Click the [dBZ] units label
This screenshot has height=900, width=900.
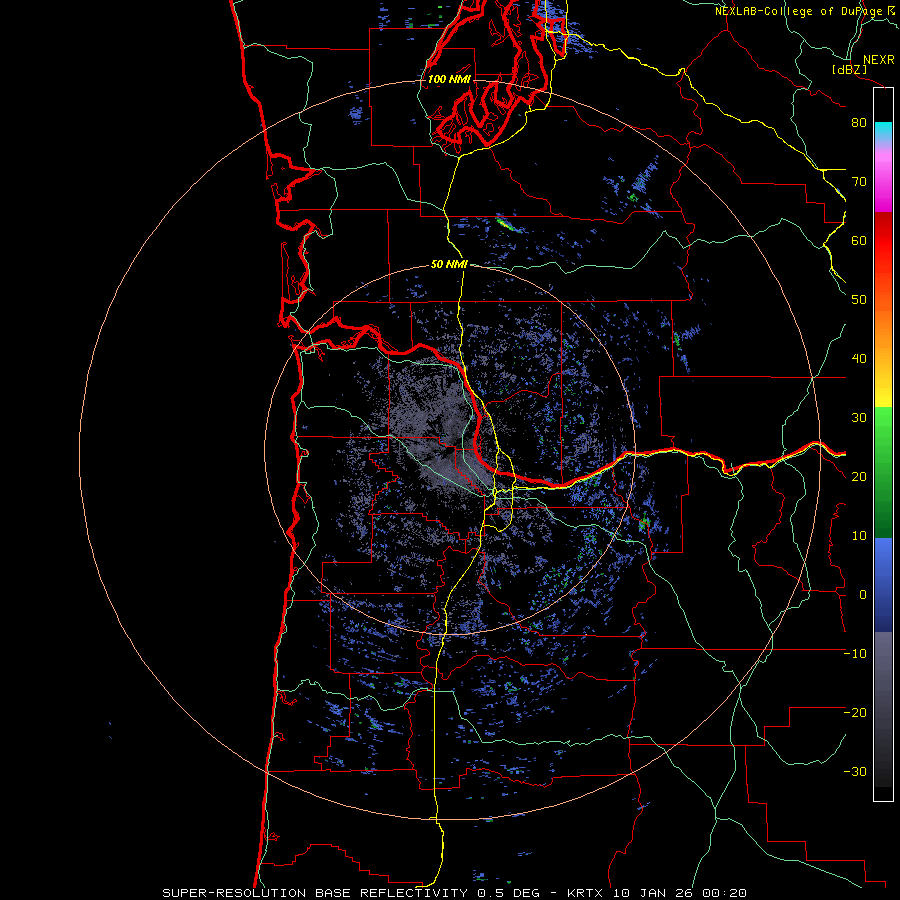[x=849, y=70]
